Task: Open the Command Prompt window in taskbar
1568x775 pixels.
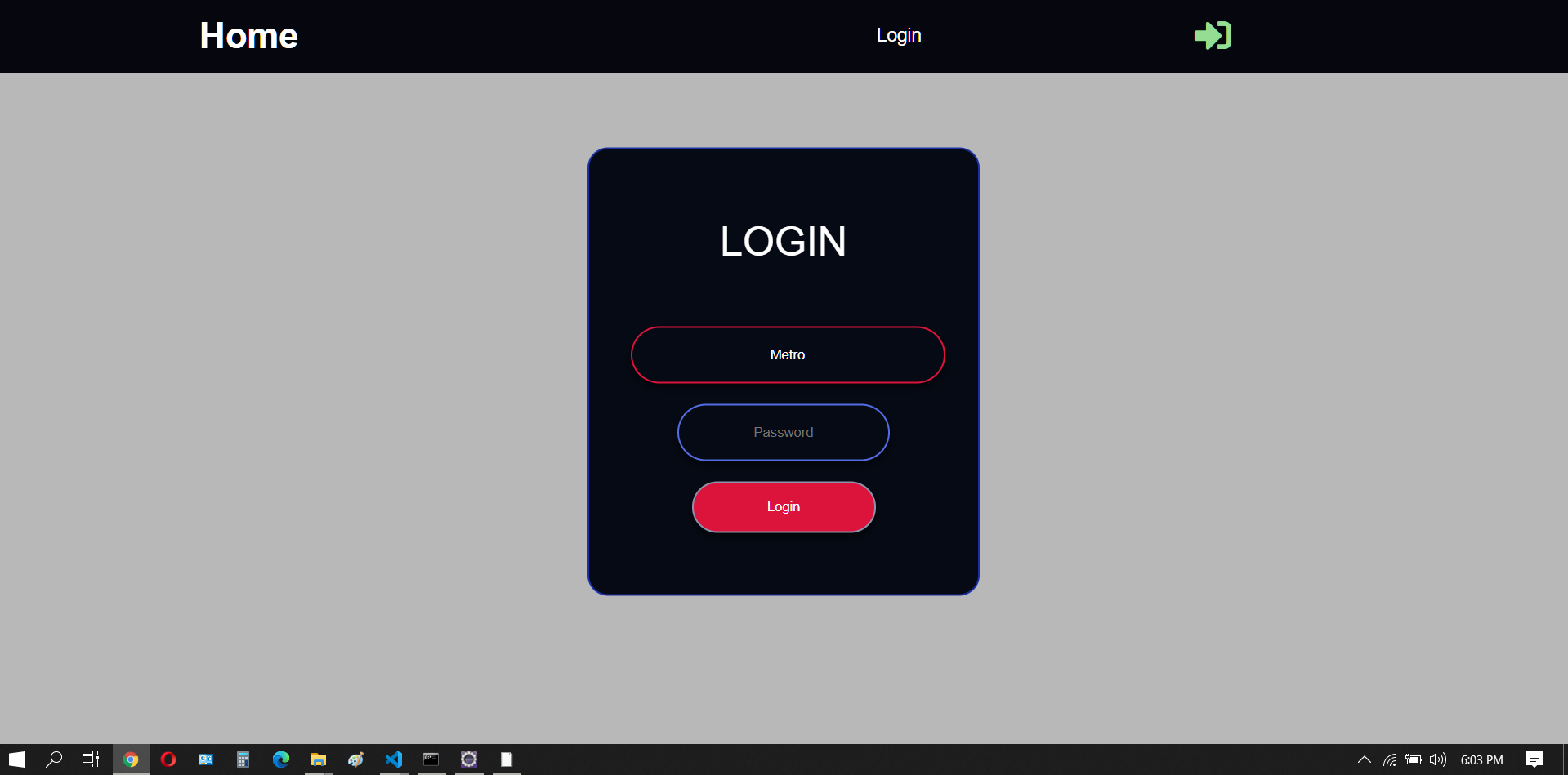Action: pos(431,759)
